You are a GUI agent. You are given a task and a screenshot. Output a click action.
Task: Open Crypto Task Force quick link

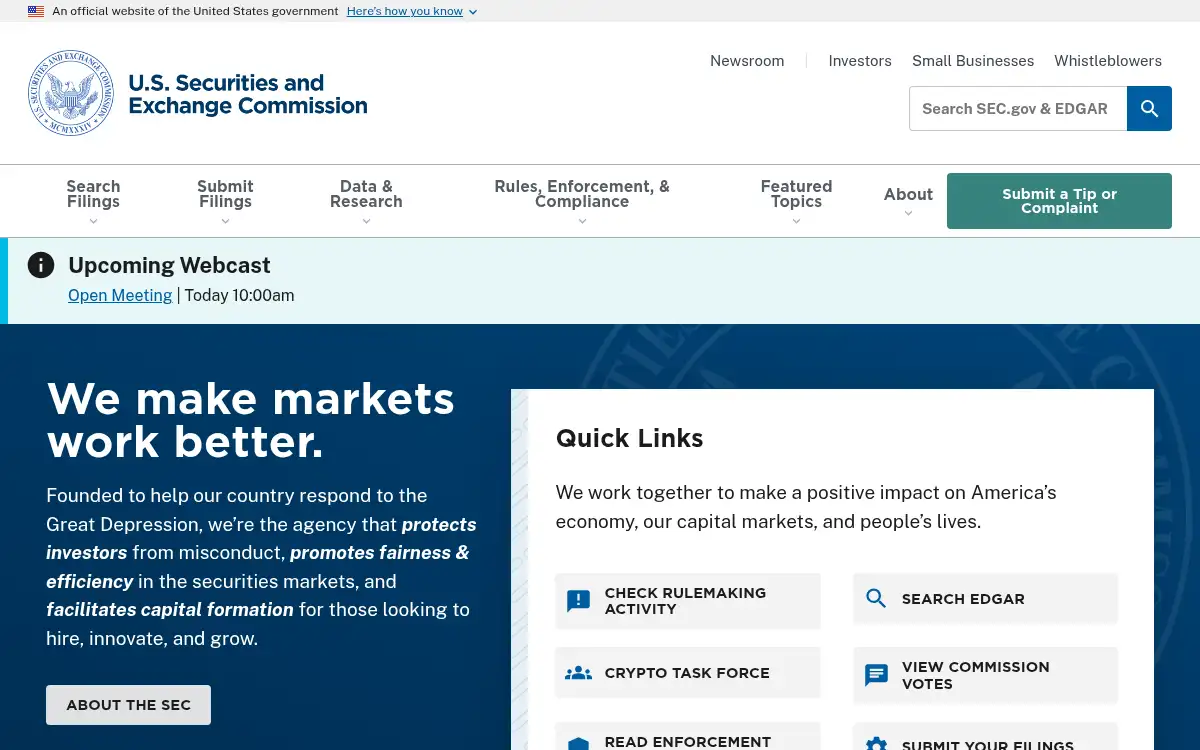pyautogui.click(x=688, y=673)
